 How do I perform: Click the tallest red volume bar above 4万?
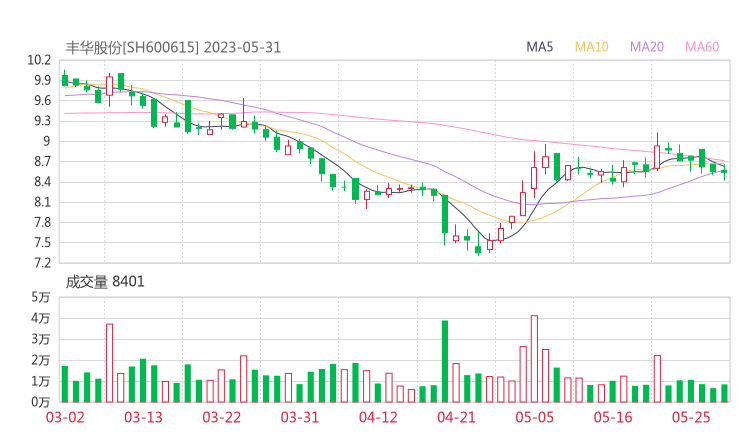coord(534,359)
